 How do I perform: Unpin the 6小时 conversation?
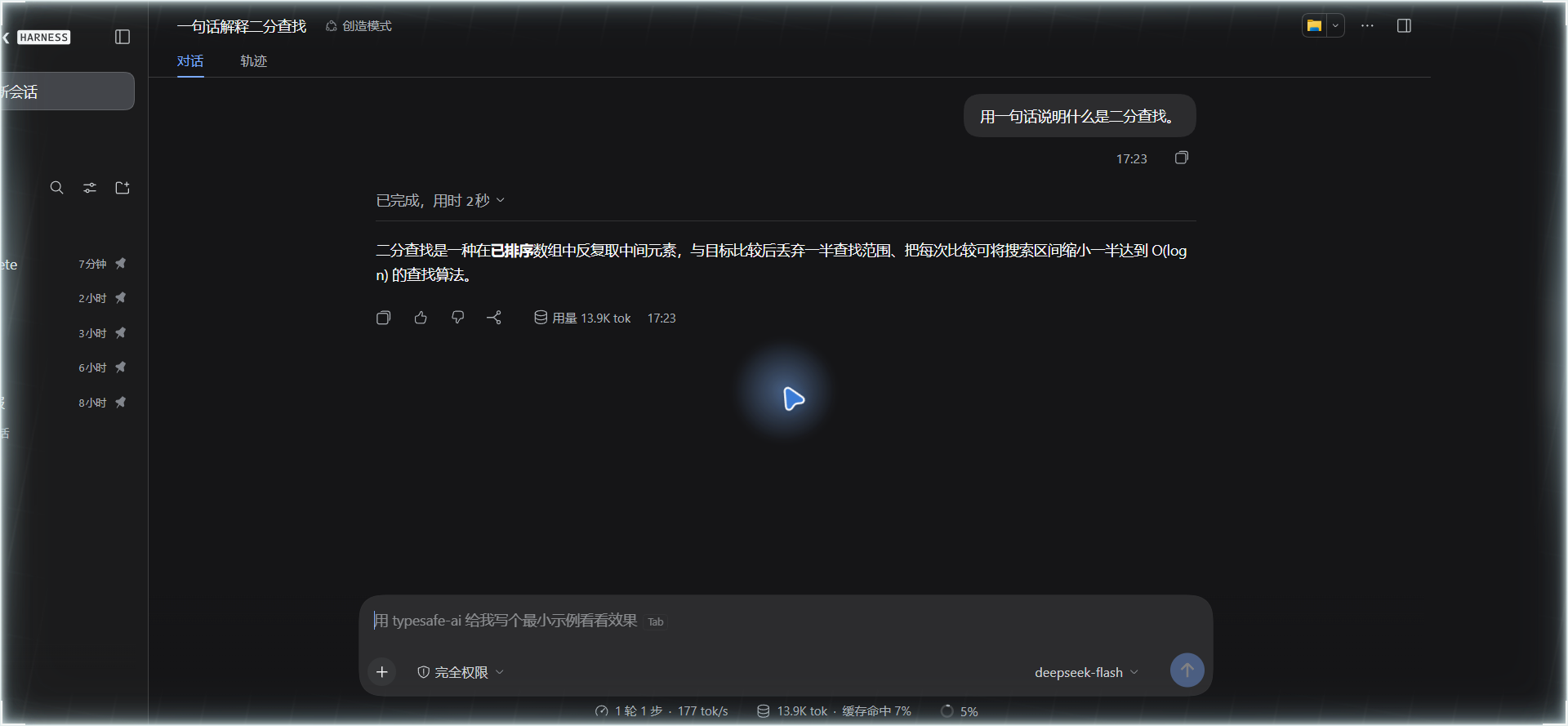click(x=121, y=367)
